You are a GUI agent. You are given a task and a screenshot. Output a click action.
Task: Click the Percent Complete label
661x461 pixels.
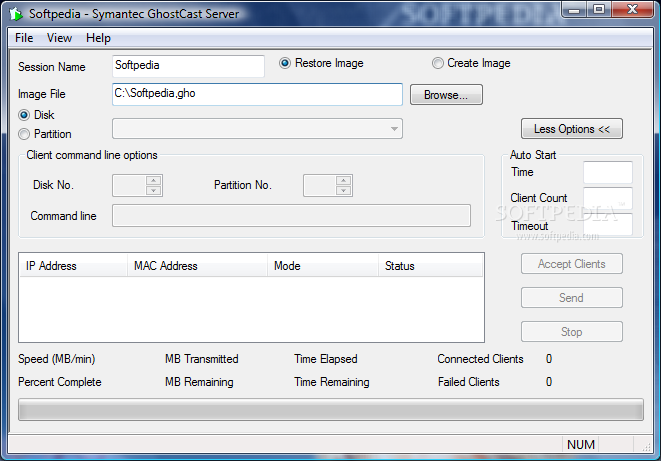[x=59, y=382]
